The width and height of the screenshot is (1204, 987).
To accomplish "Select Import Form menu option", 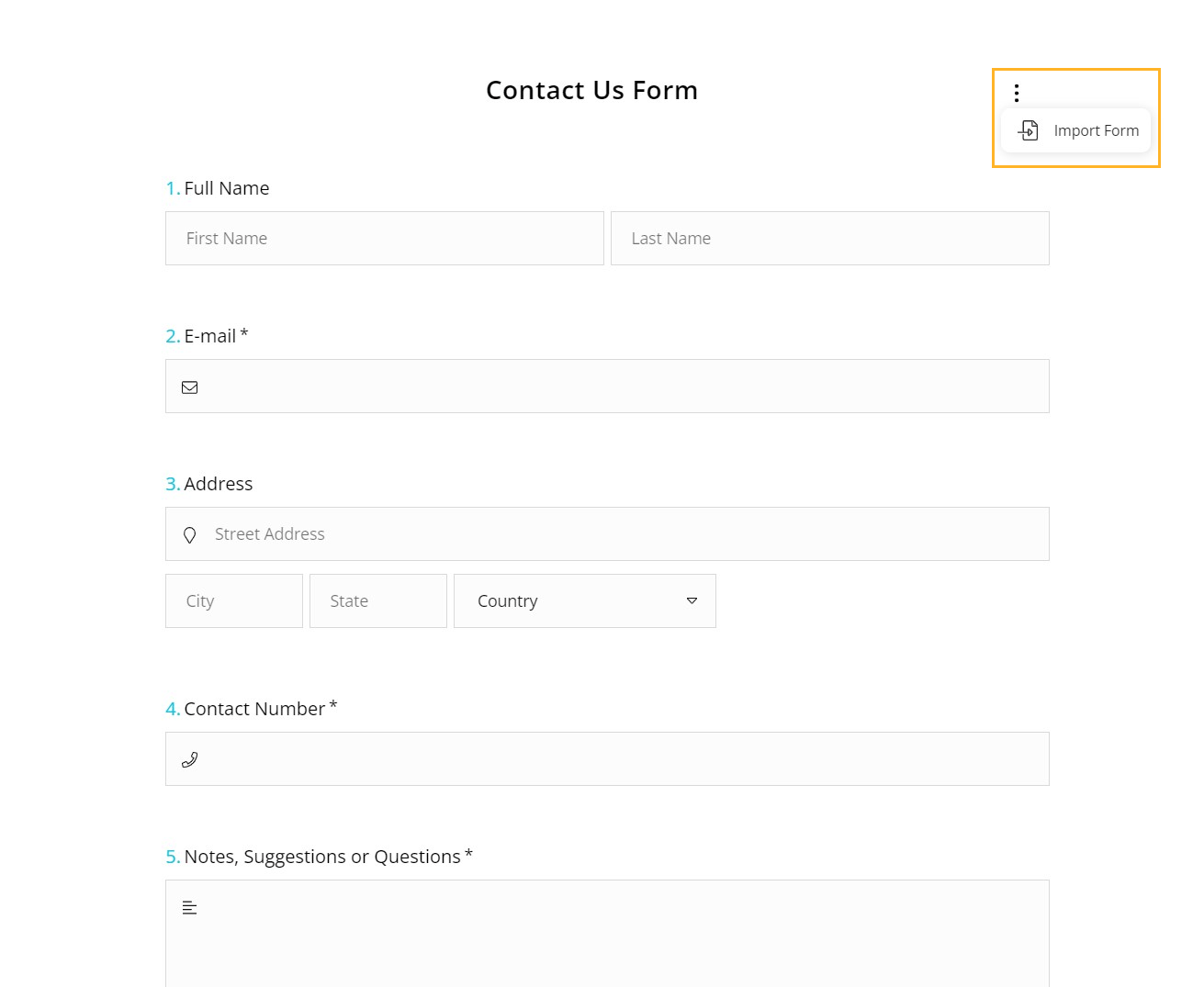I will coord(1096,130).
